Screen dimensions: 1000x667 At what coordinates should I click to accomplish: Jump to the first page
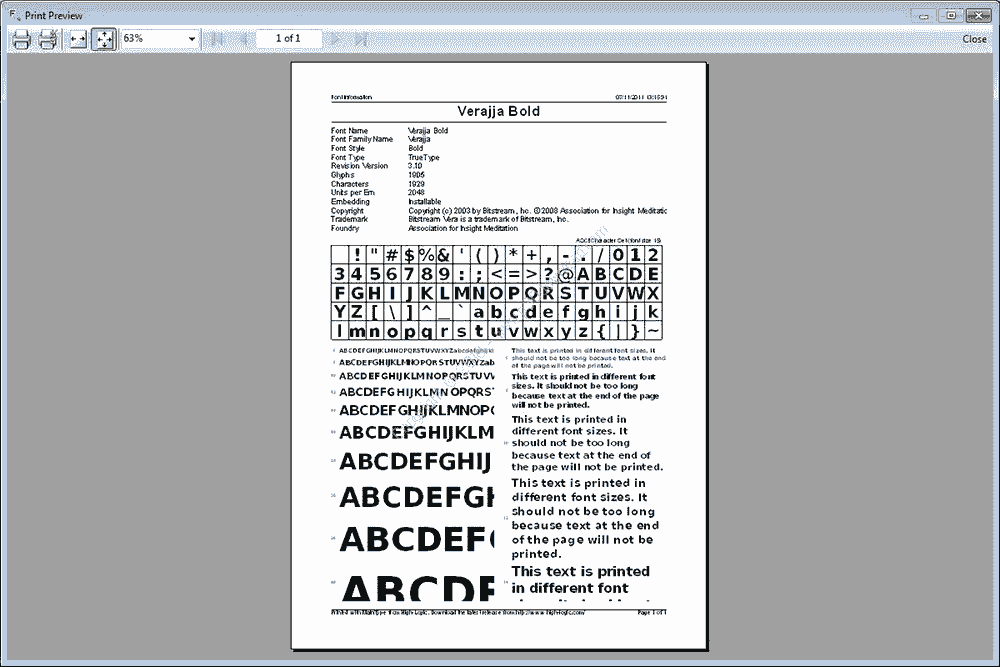[214, 40]
